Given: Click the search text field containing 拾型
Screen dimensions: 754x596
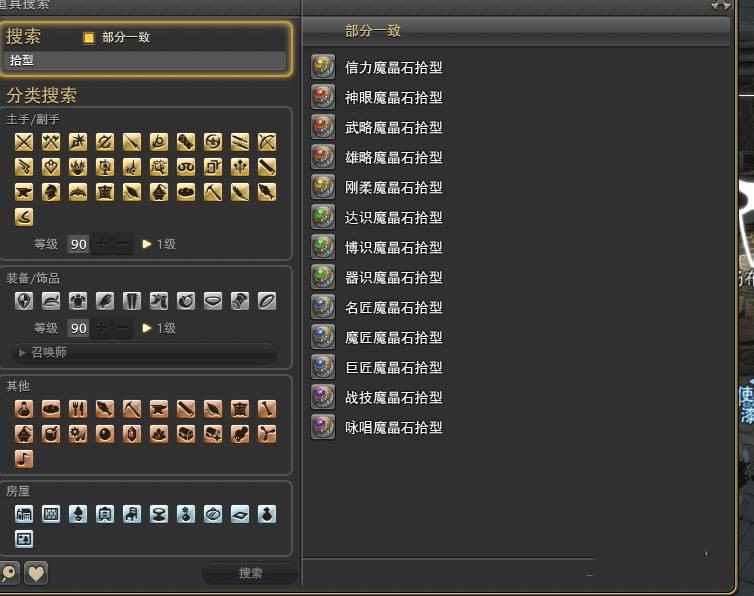Looking at the screenshot, I should point(146,61).
